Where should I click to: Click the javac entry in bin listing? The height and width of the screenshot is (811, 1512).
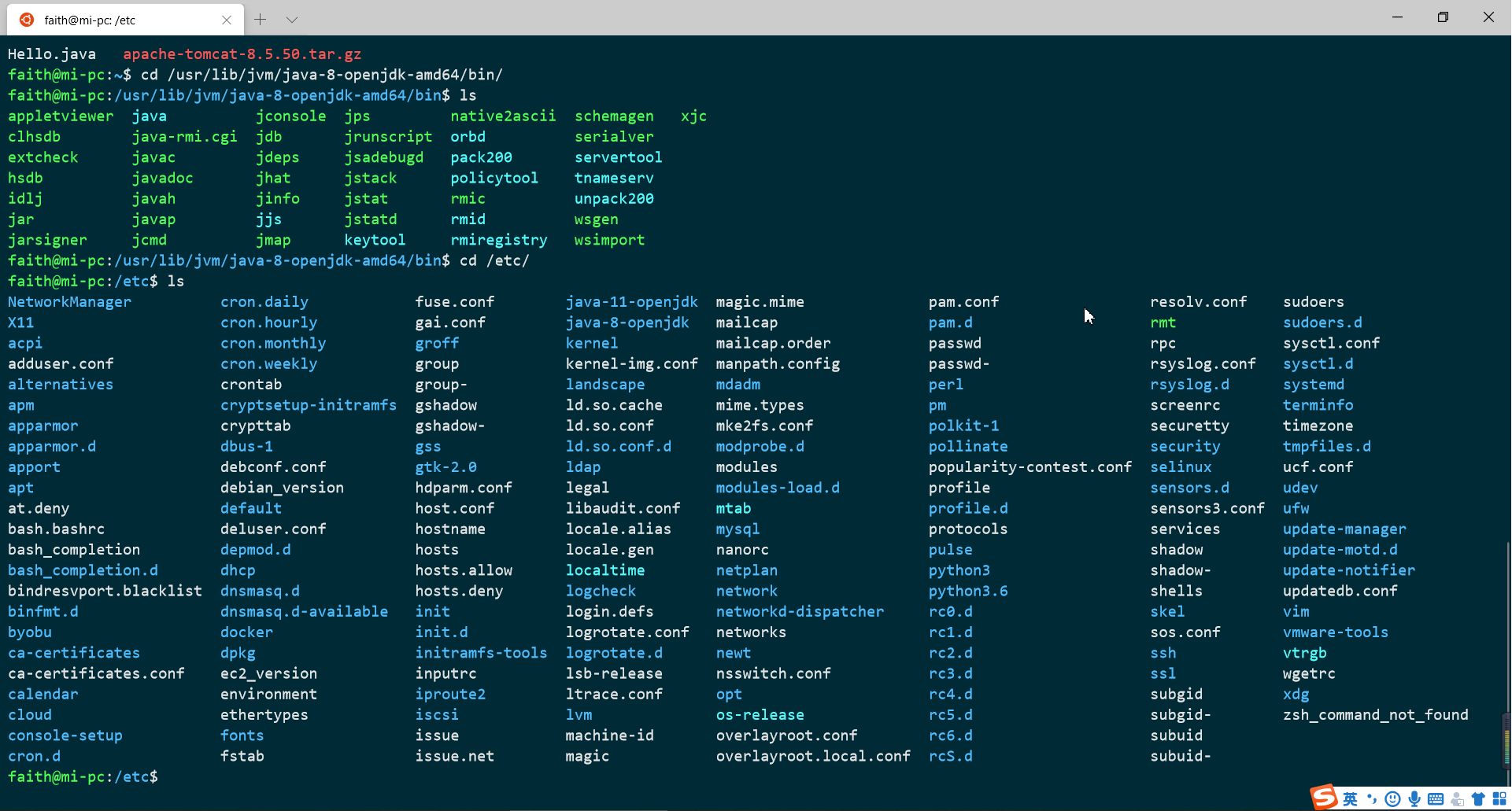[153, 157]
